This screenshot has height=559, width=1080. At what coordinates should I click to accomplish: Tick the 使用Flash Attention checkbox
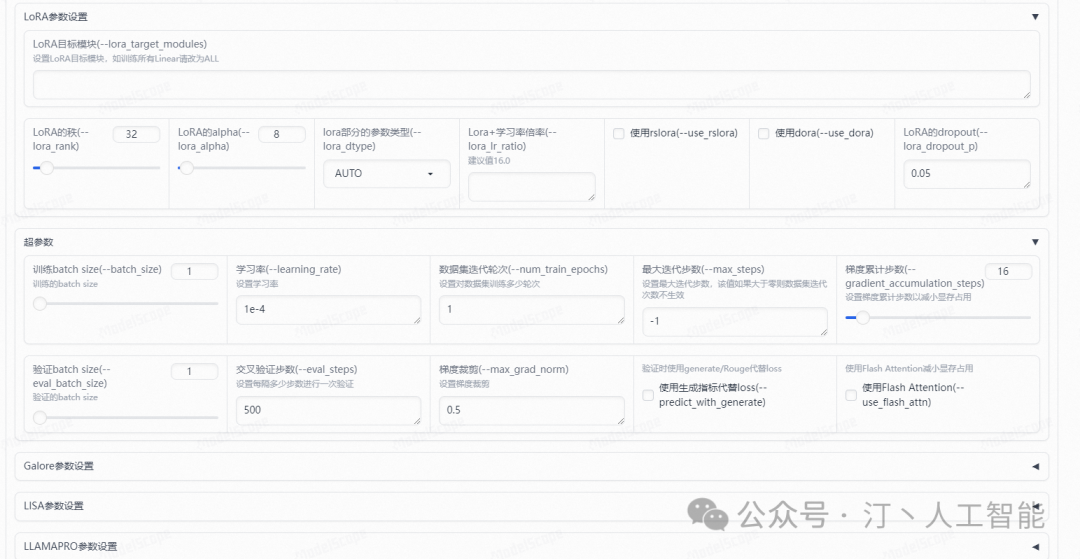(x=851, y=395)
